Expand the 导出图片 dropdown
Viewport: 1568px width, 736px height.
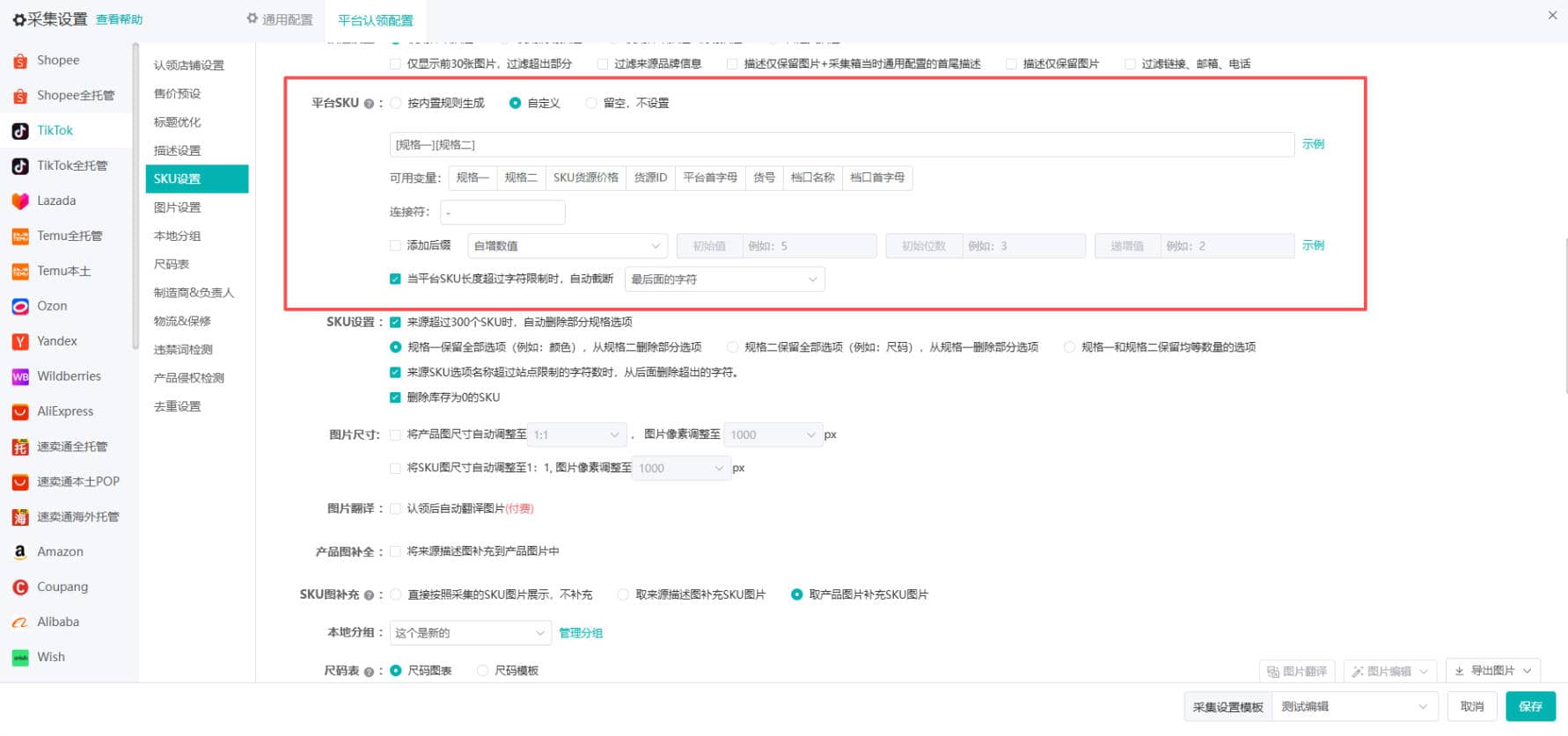(x=1493, y=671)
